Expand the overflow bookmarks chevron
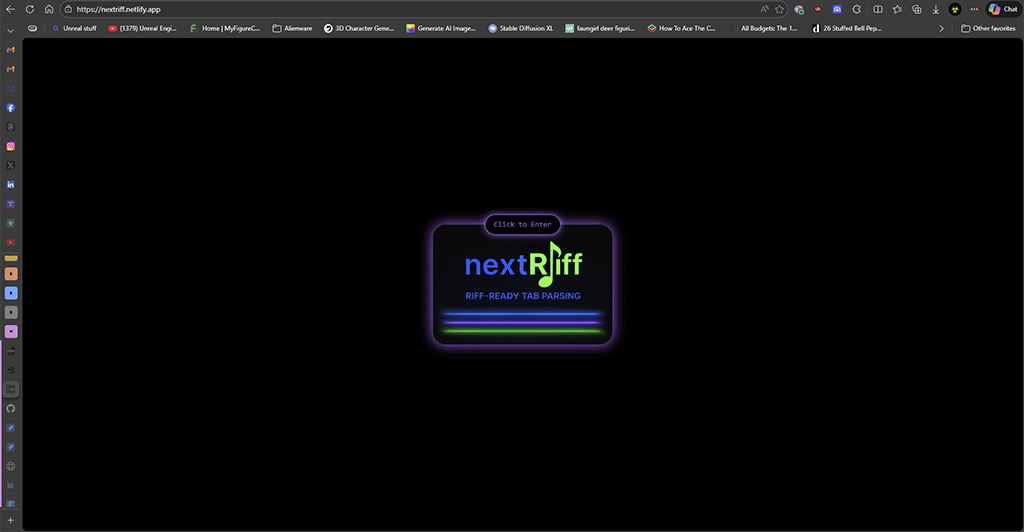This screenshot has width=1024, height=532. tap(941, 28)
